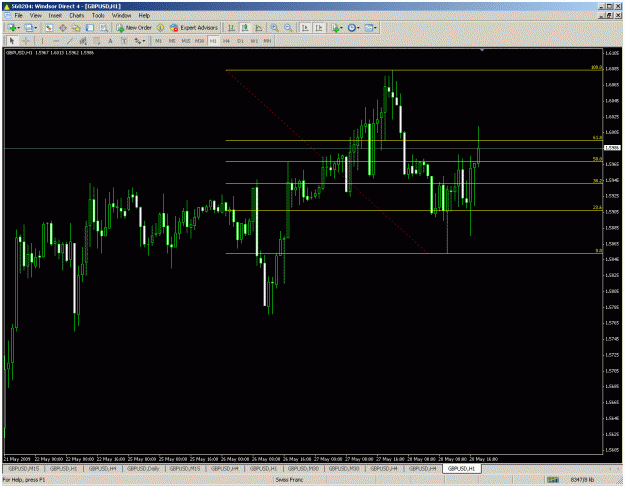
Task: Pick the Horizontal Line drawing tool
Action: [x=56, y=41]
